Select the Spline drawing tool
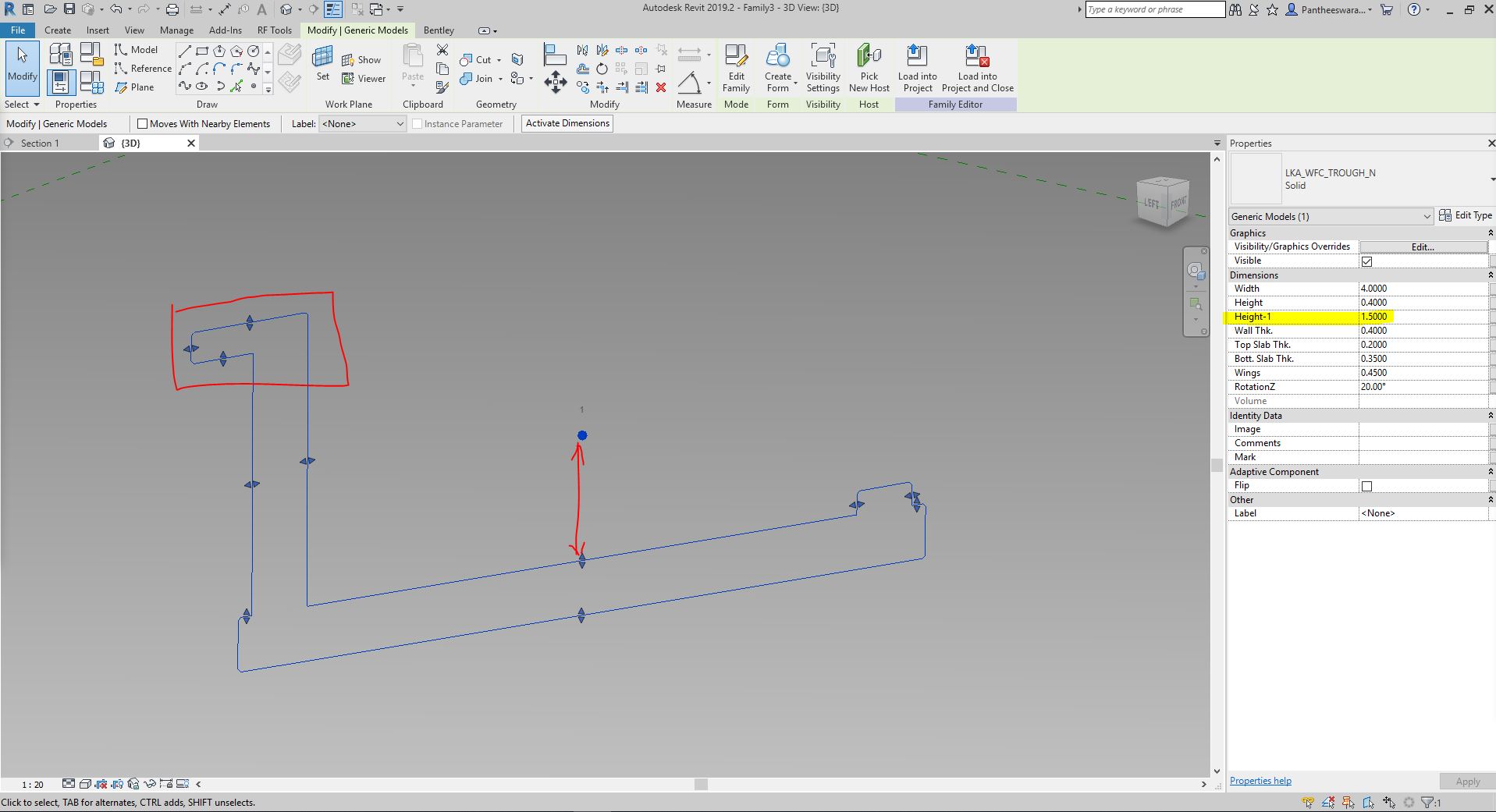Viewport: 1496px width, 812px height. click(x=185, y=87)
